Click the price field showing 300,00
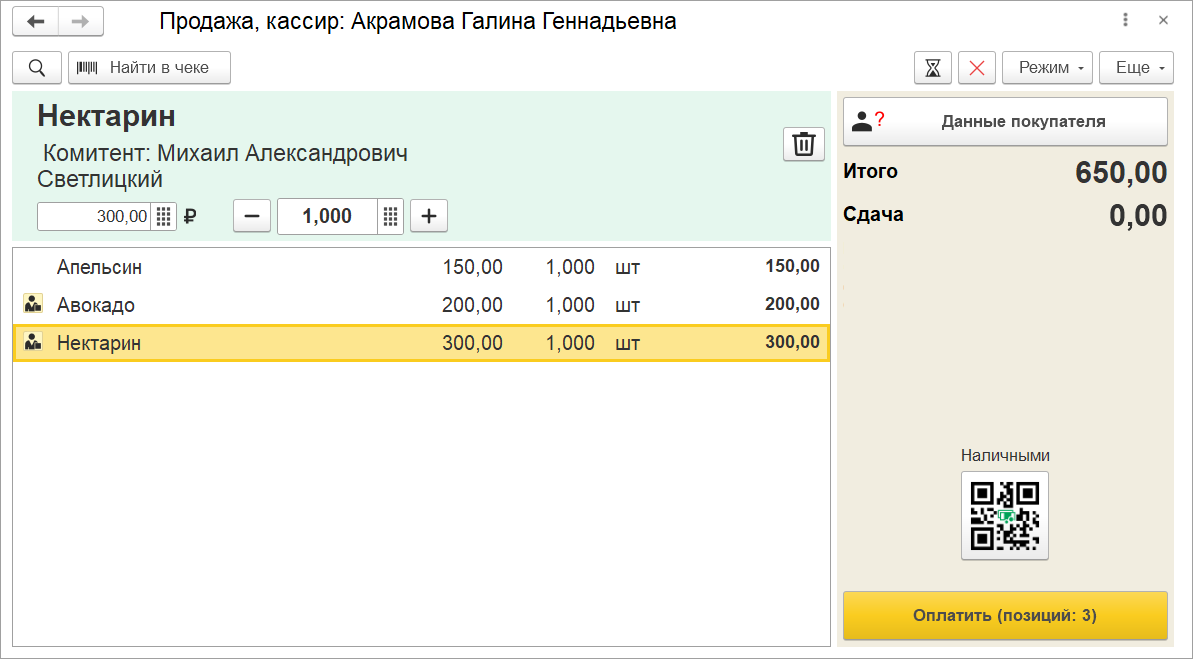The width and height of the screenshot is (1194, 659). tap(95, 216)
